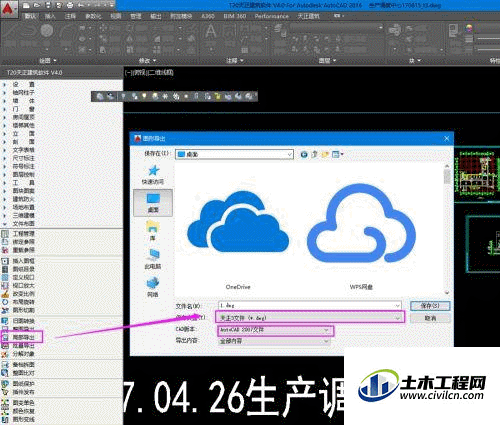
Task: Click the Save quick-access icon
Action: coord(48,5)
